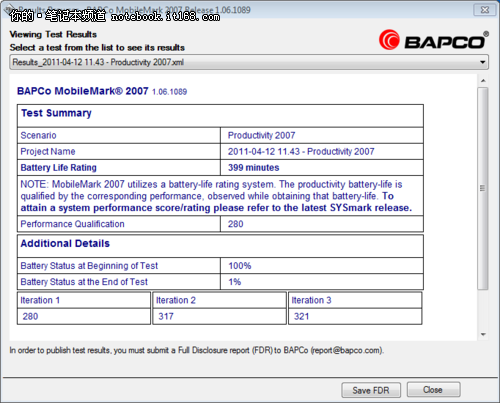Image resolution: width=500 pixels, height=403 pixels.
Task: Click the '1%' end battery value
Action: (235, 282)
